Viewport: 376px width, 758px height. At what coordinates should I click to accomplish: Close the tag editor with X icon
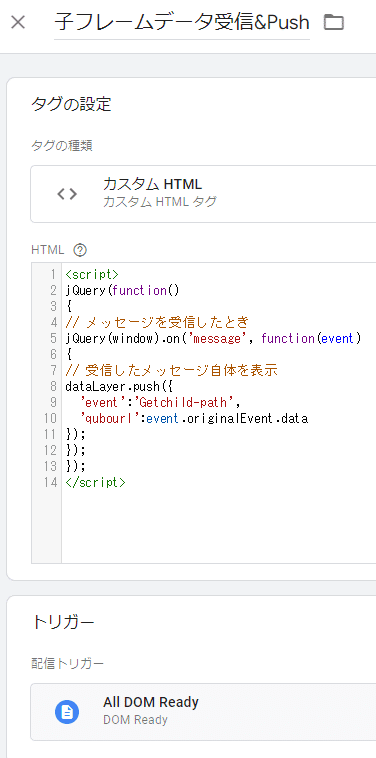(x=18, y=22)
